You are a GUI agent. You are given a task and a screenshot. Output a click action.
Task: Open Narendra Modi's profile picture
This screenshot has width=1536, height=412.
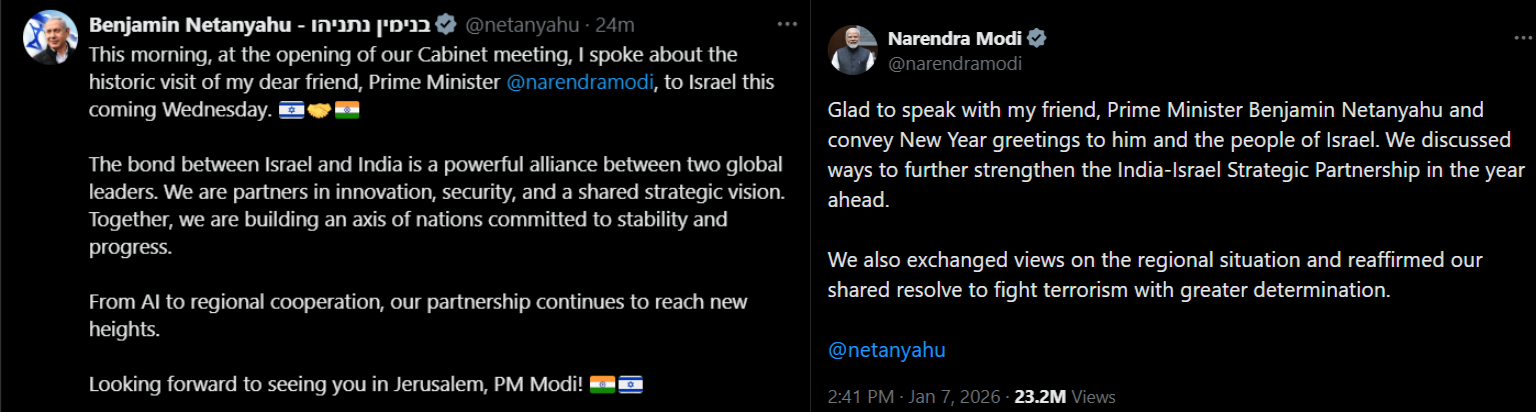[852, 50]
